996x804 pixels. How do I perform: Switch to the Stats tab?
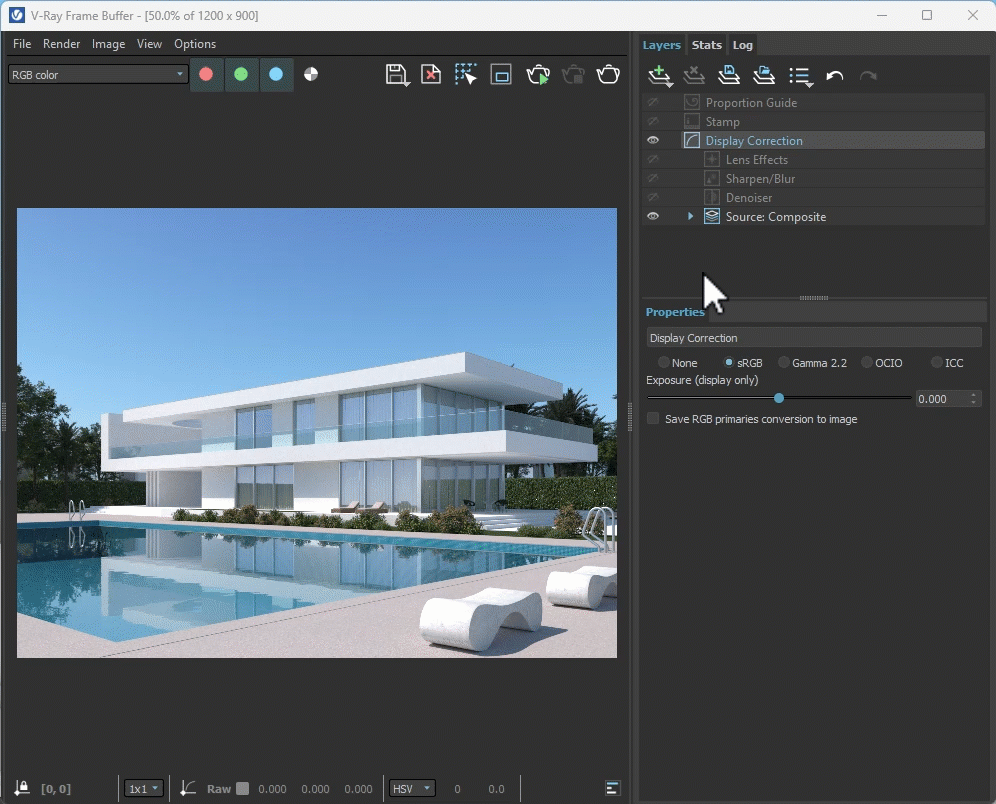(x=706, y=45)
